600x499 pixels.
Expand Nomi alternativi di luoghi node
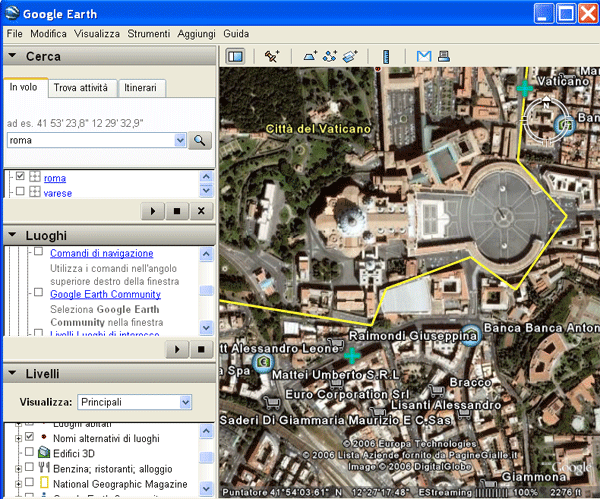pyautogui.click(x=18, y=439)
